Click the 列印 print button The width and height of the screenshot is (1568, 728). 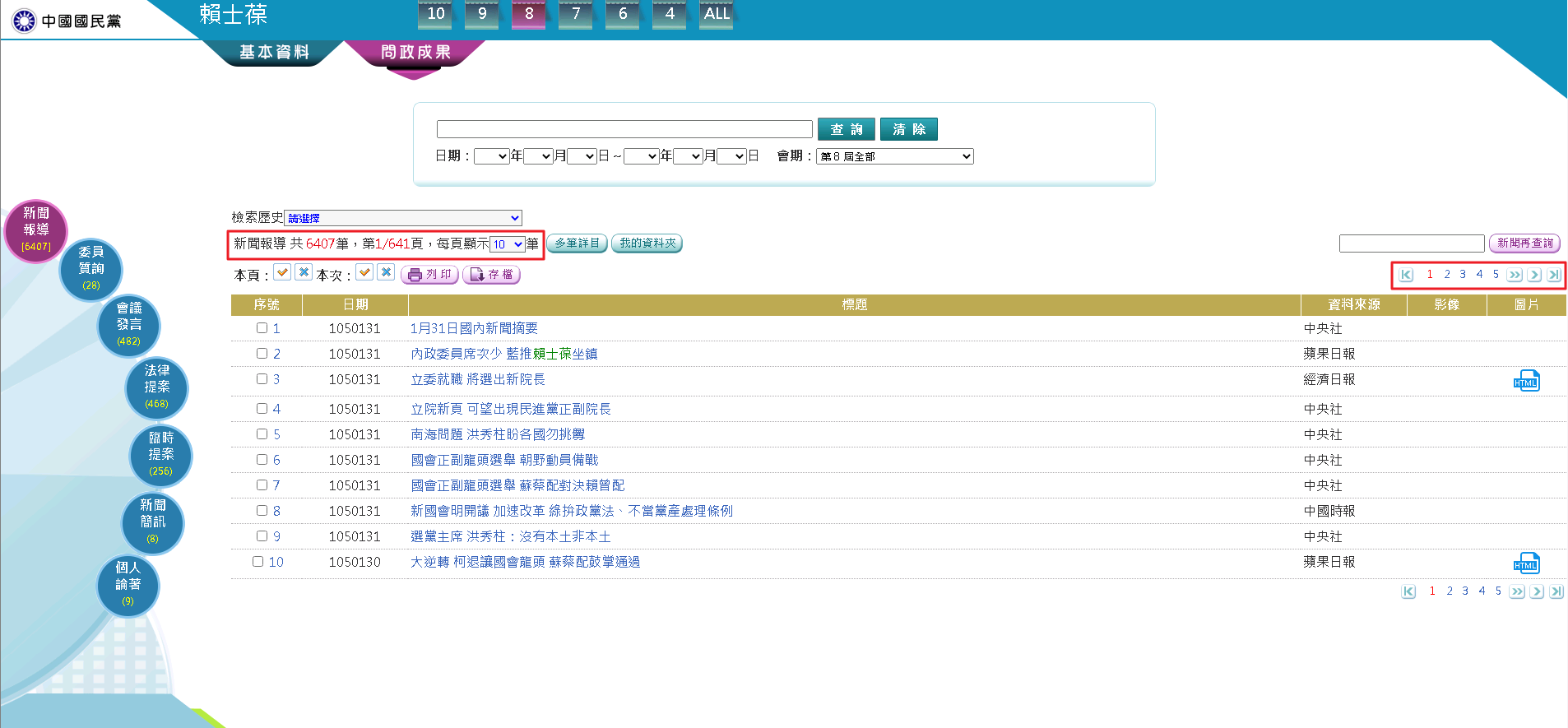(x=429, y=275)
